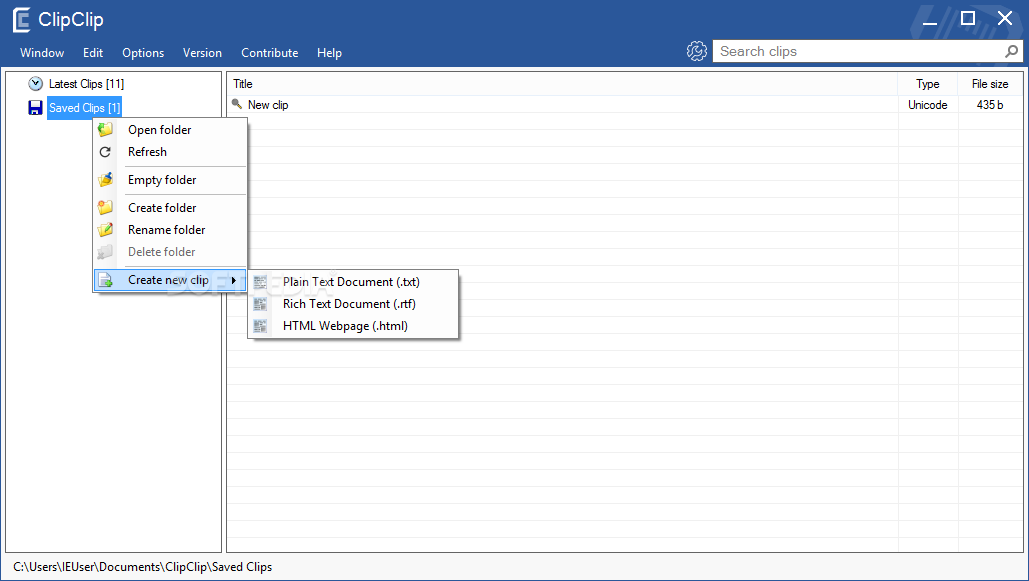Viewport: 1029px width, 581px height.
Task: Open the settings gear icon
Action: [x=696, y=51]
